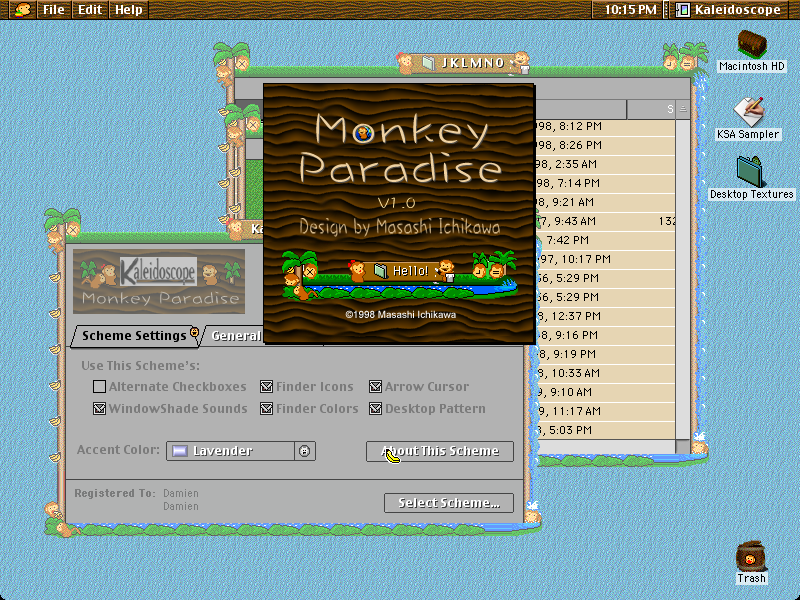Click the Hello! sample title bar in splash
This screenshot has width=800, height=600.
coord(402,271)
